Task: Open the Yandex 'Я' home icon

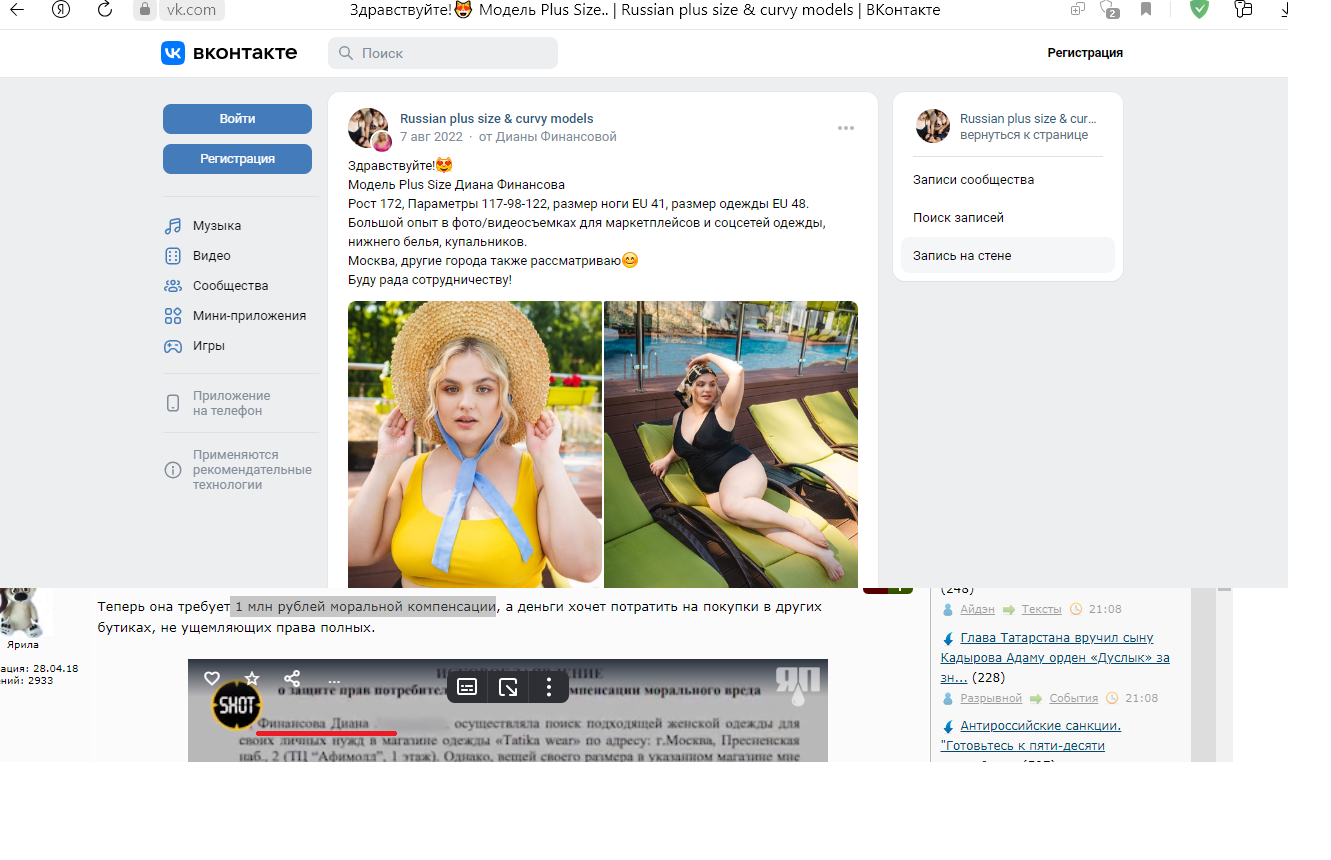Action: point(61,10)
